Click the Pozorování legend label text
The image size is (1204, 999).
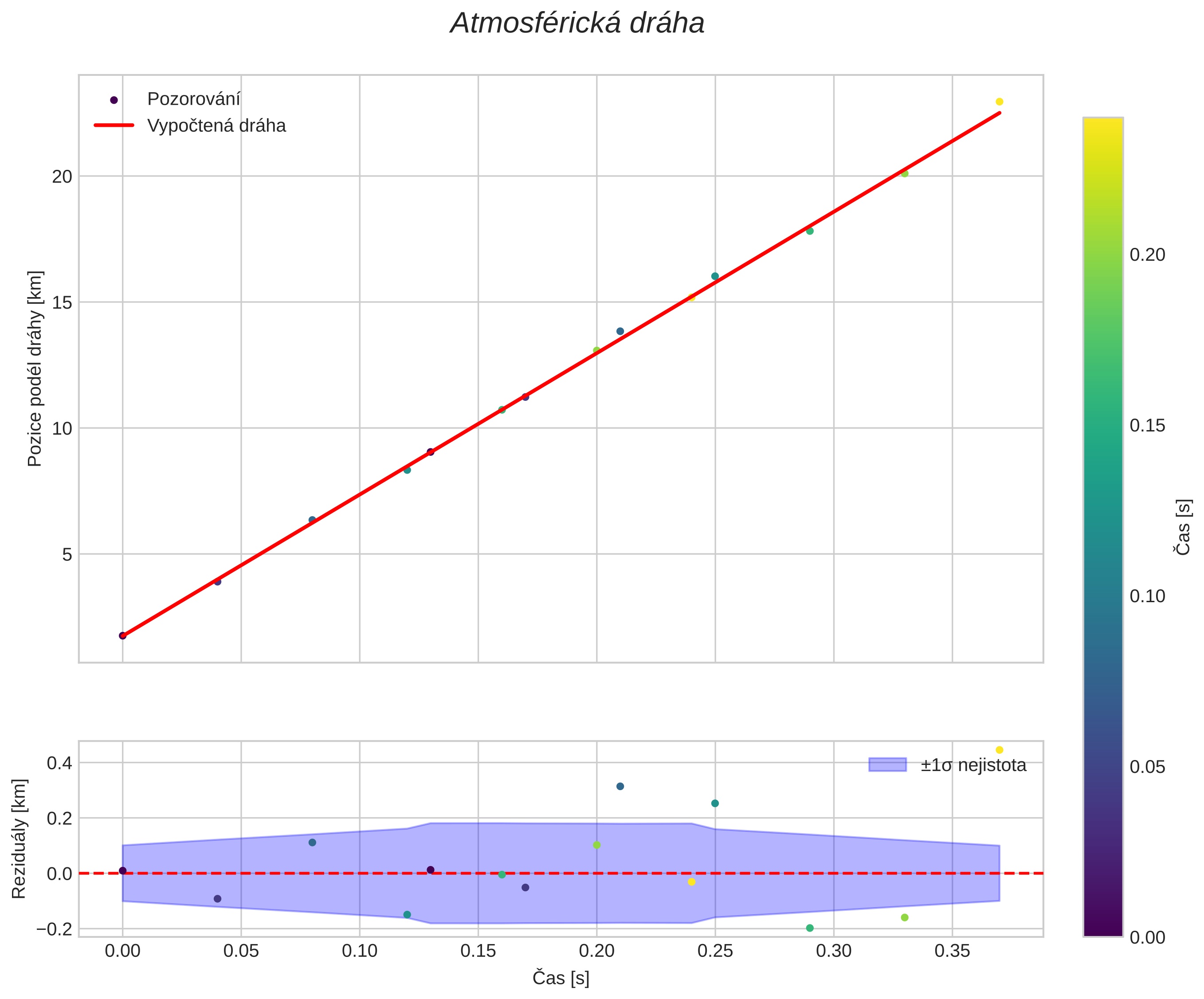(194, 99)
